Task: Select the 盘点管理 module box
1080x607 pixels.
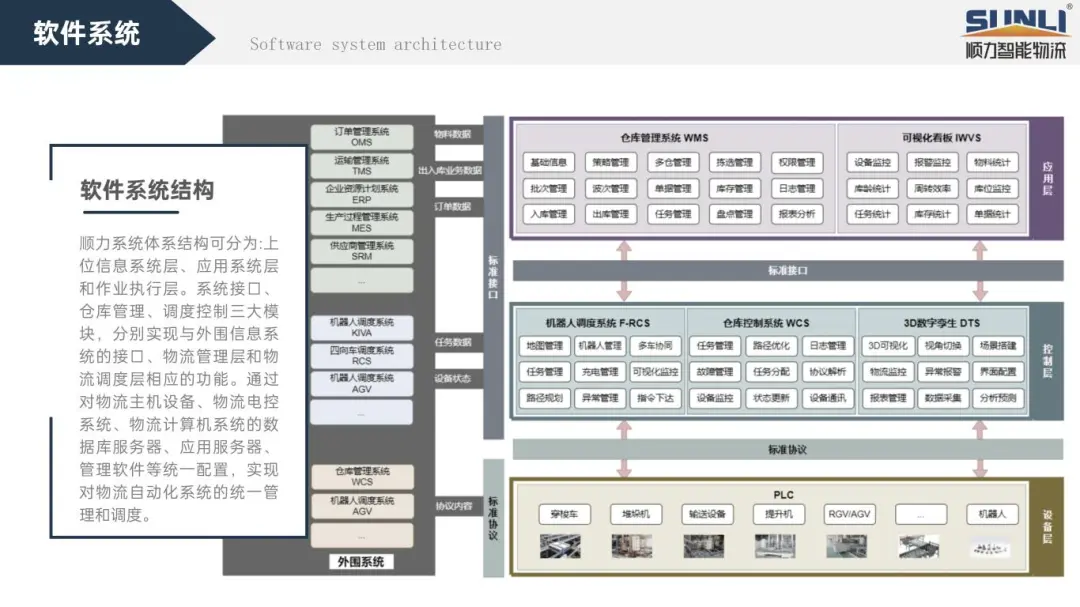Action: (x=735, y=214)
